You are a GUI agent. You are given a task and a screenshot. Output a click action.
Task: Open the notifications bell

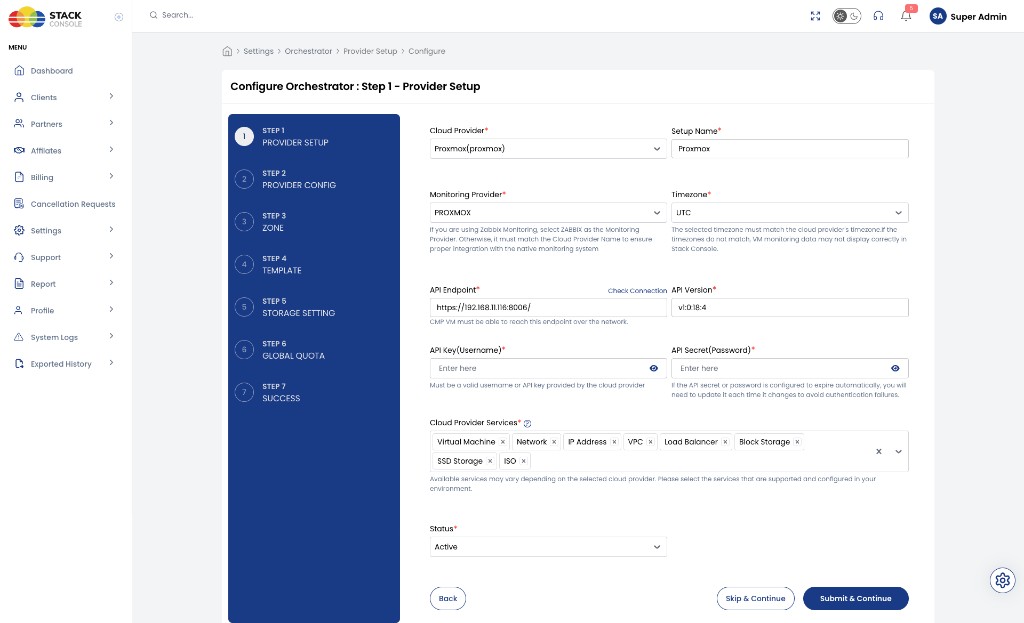click(x=906, y=16)
